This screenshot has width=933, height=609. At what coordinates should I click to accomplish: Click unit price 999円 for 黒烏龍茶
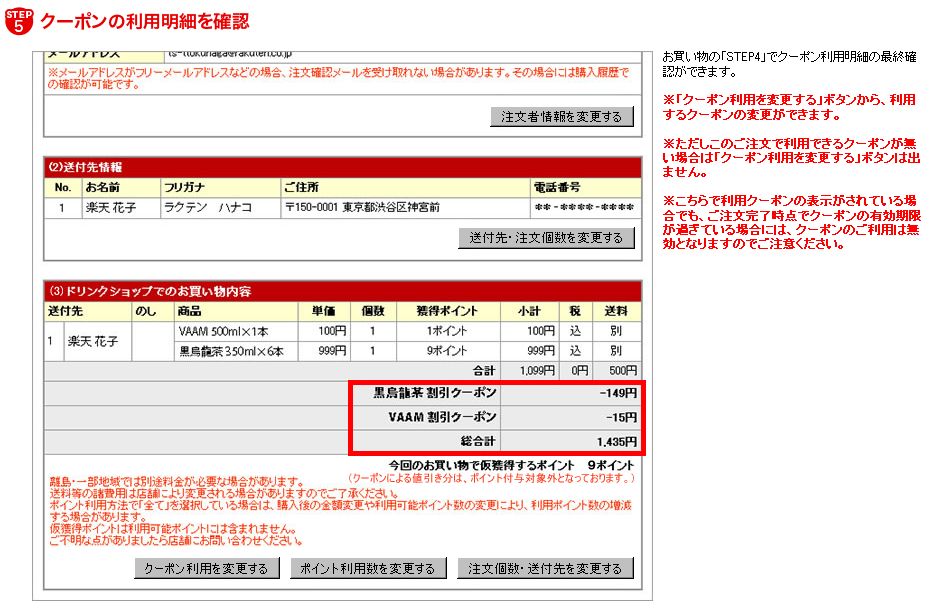coord(332,351)
